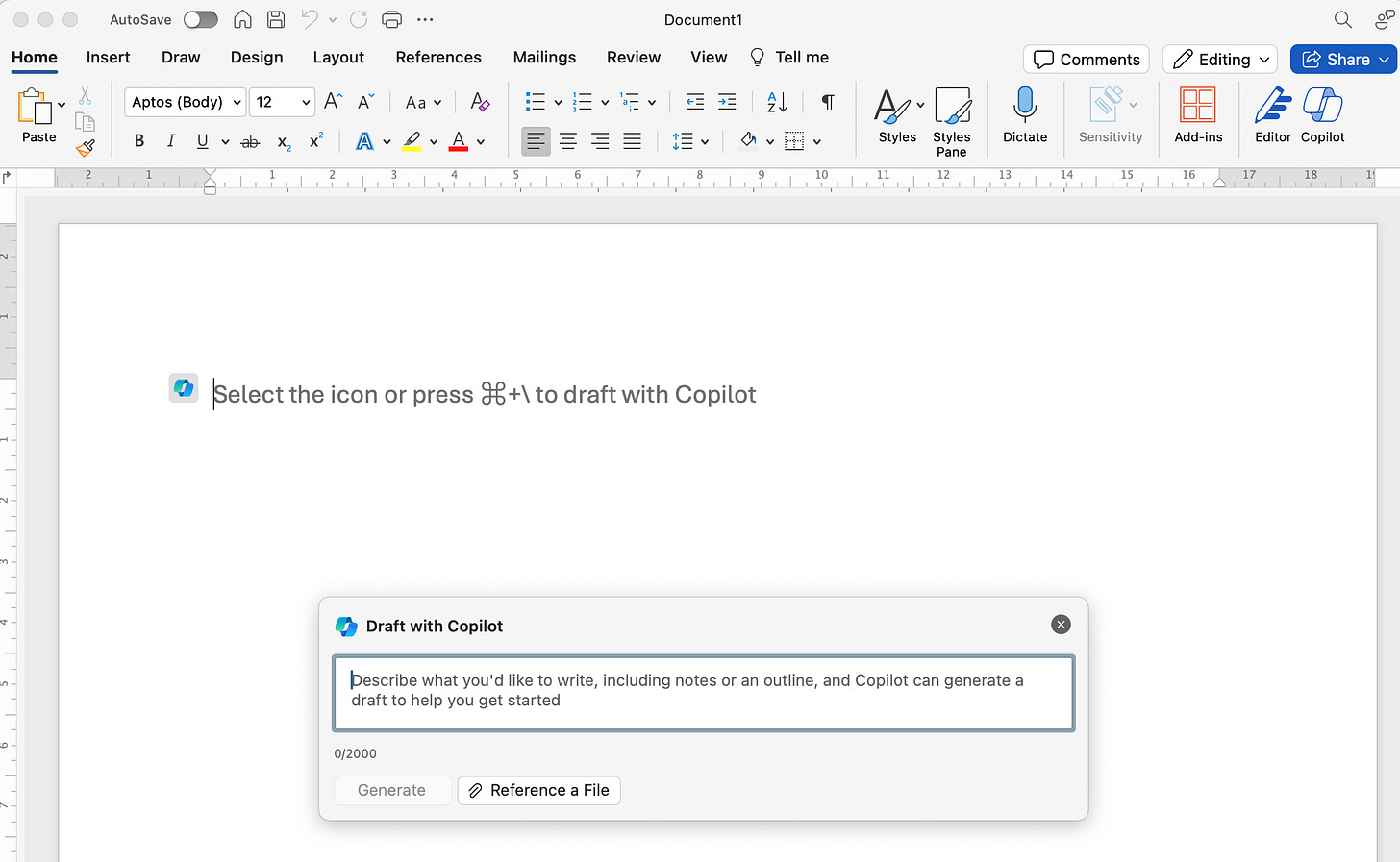
Task: Click the blue Share button
Action: coord(1343,60)
